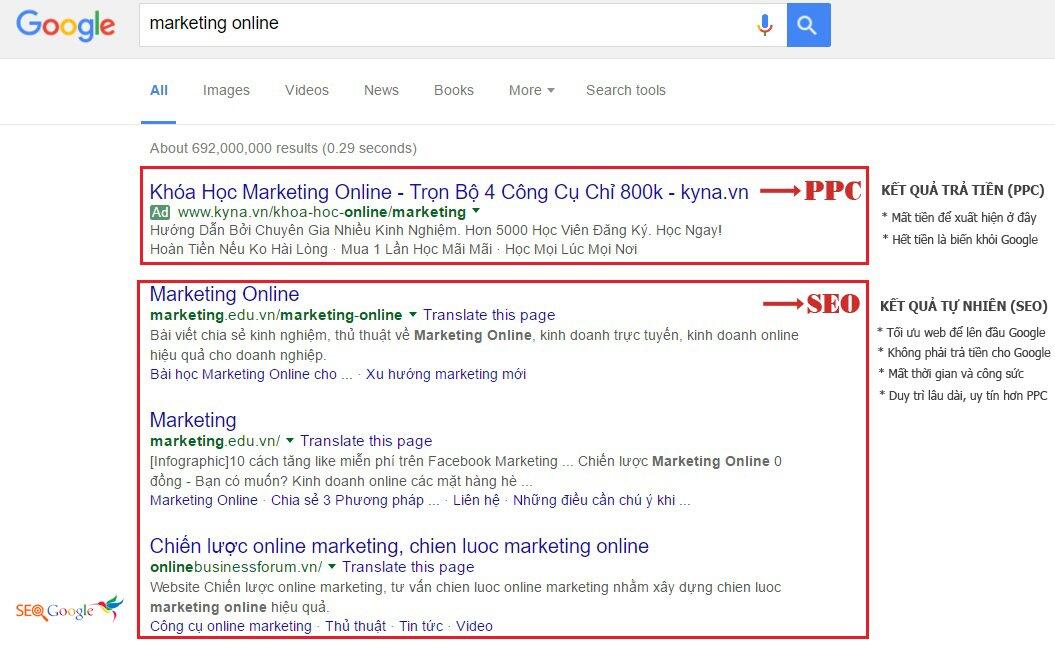Click Translate this page for marketing.edu.vn/marketing-online
The image size is (1055, 649).
point(489,315)
